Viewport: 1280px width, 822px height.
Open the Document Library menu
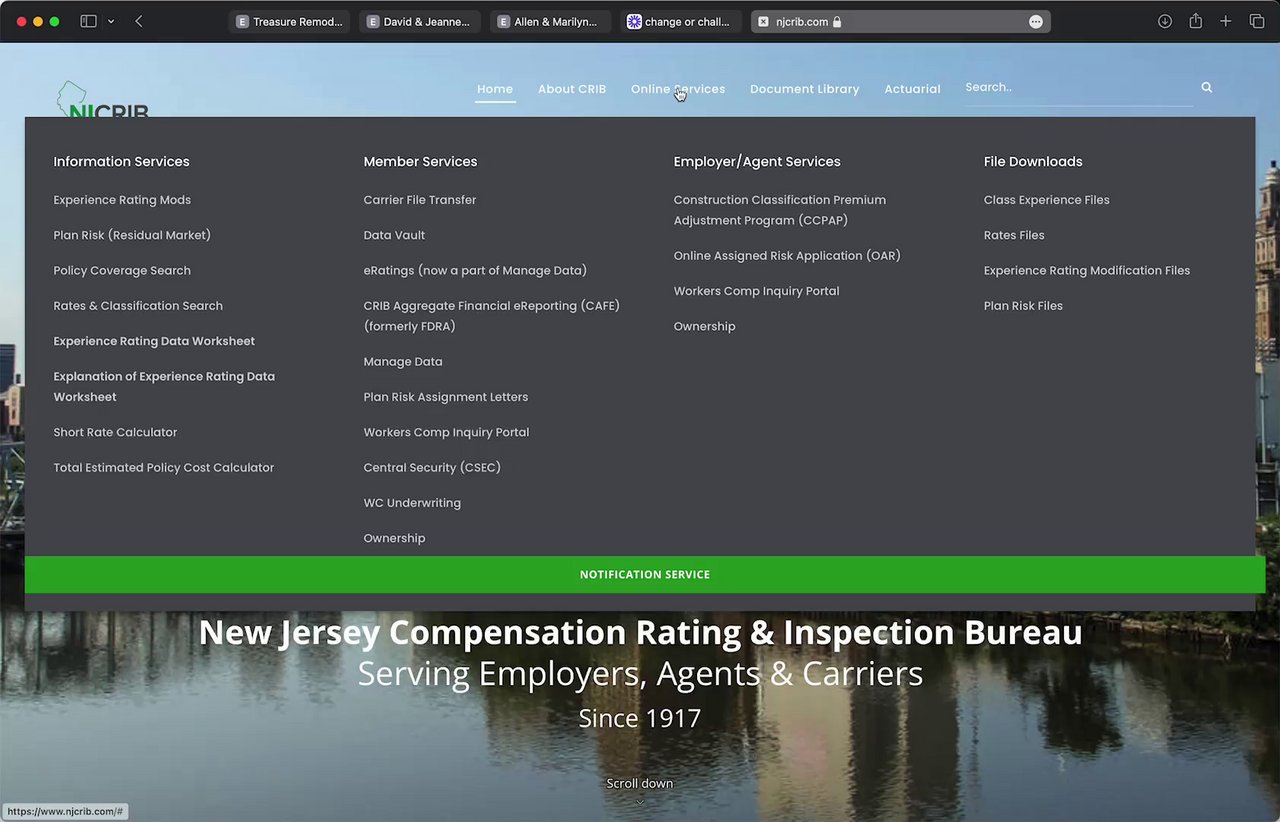pos(805,89)
